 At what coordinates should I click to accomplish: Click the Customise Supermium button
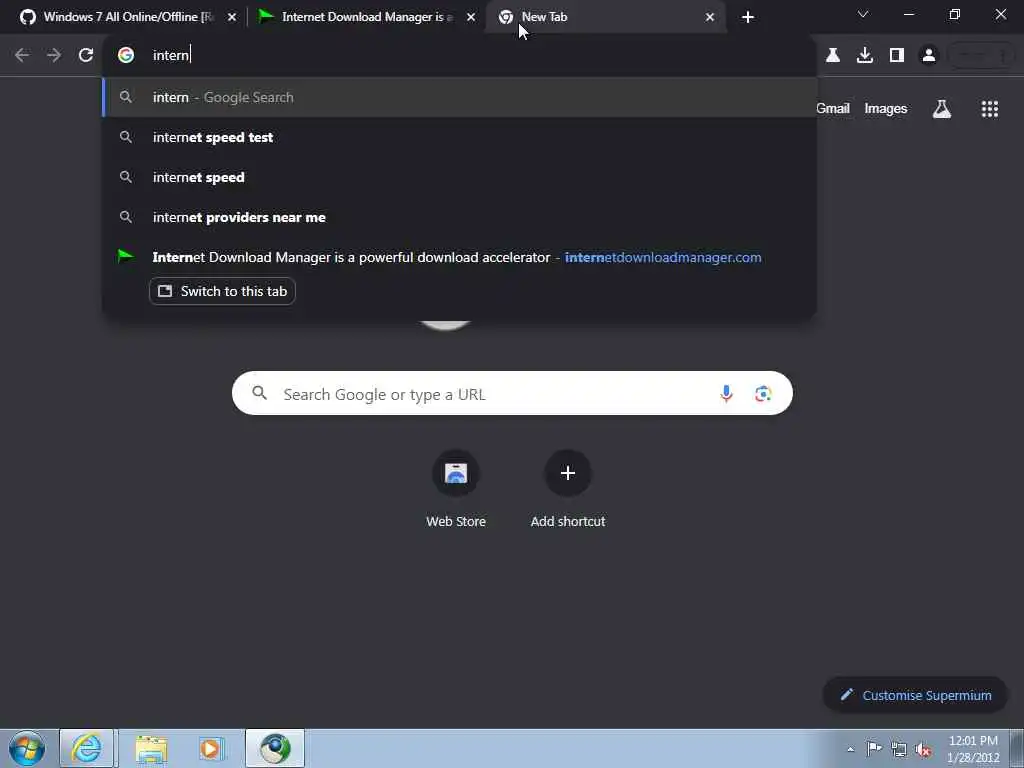916,695
